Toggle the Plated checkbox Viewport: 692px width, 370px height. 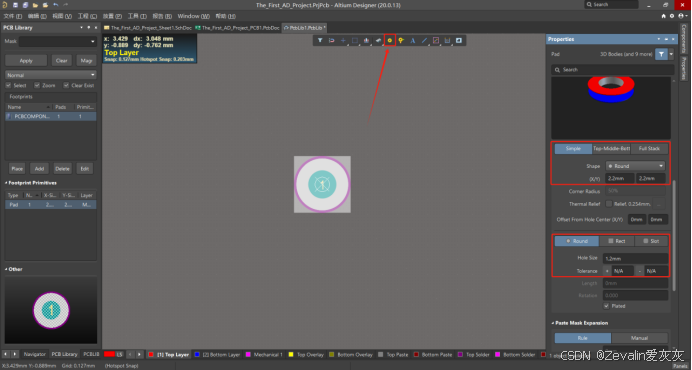pos(606,306)
